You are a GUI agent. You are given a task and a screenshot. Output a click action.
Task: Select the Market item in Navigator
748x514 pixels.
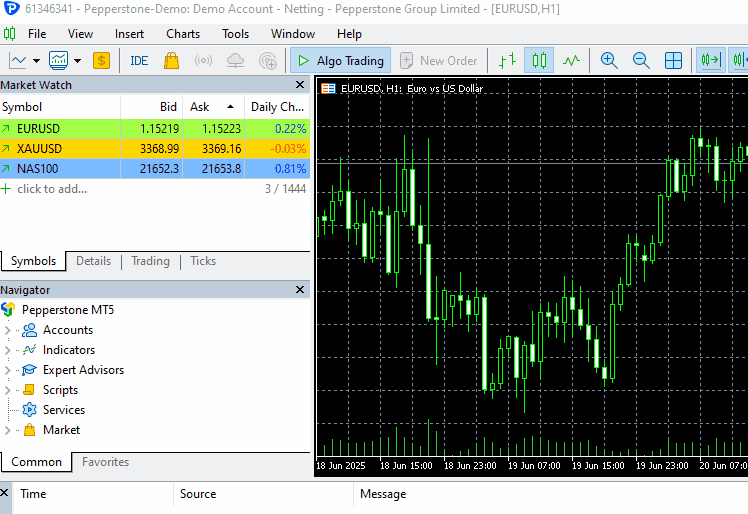[x=62, y=430]
